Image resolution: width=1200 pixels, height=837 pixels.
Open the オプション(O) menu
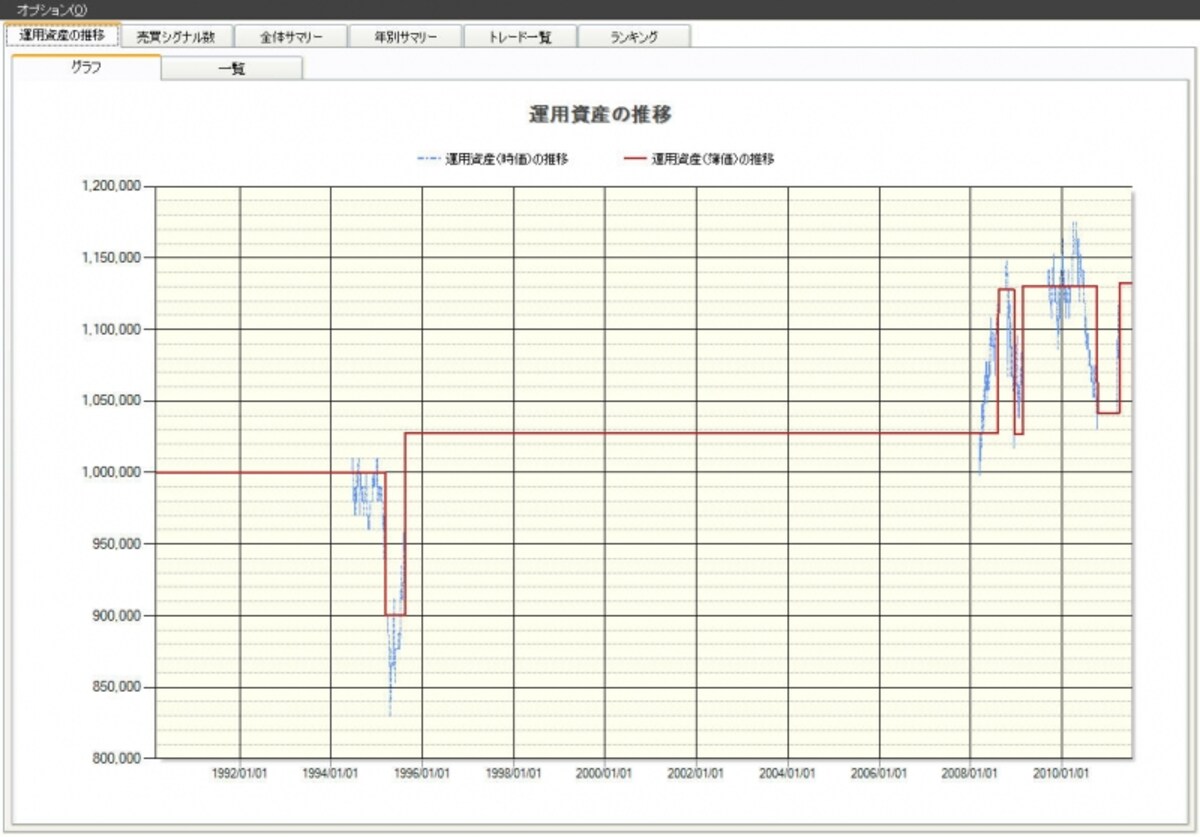[x=52, y=9]
